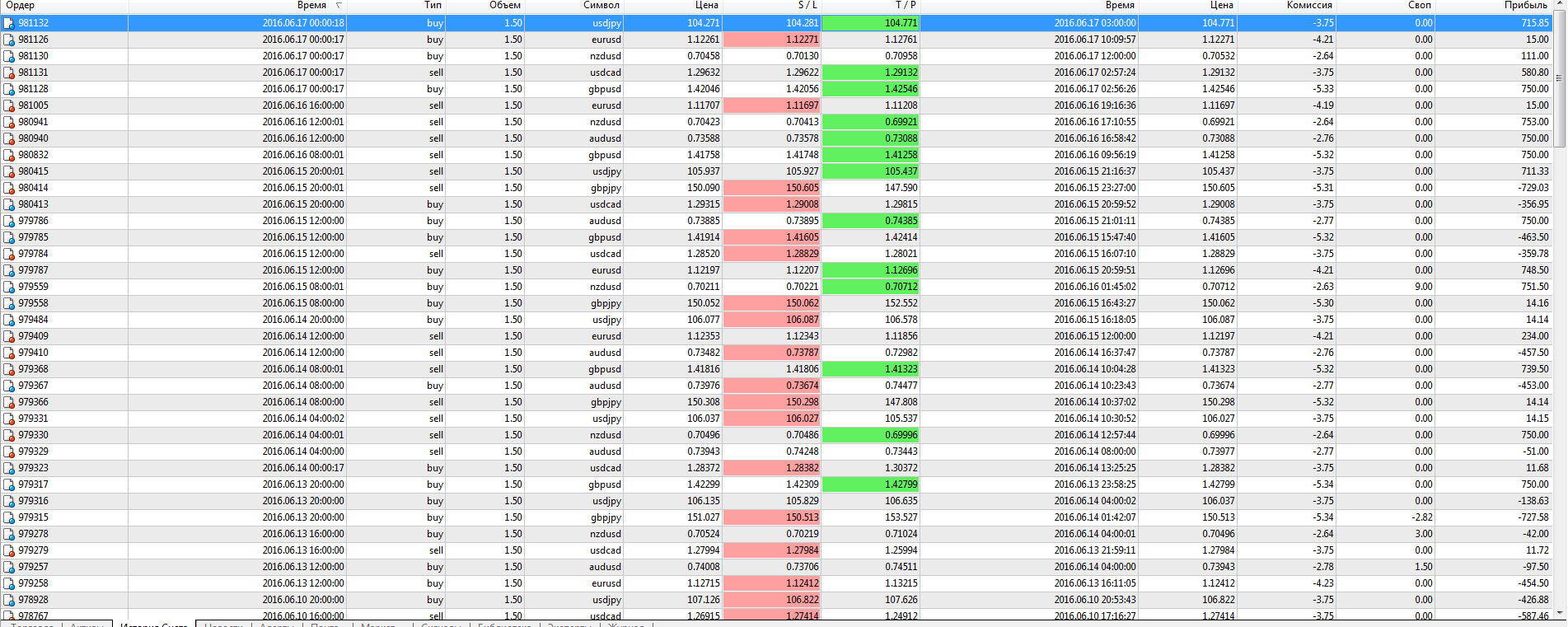Sort by the Прибыль column header
The height and width of the screenshot is (627, 1568).
1525,6
